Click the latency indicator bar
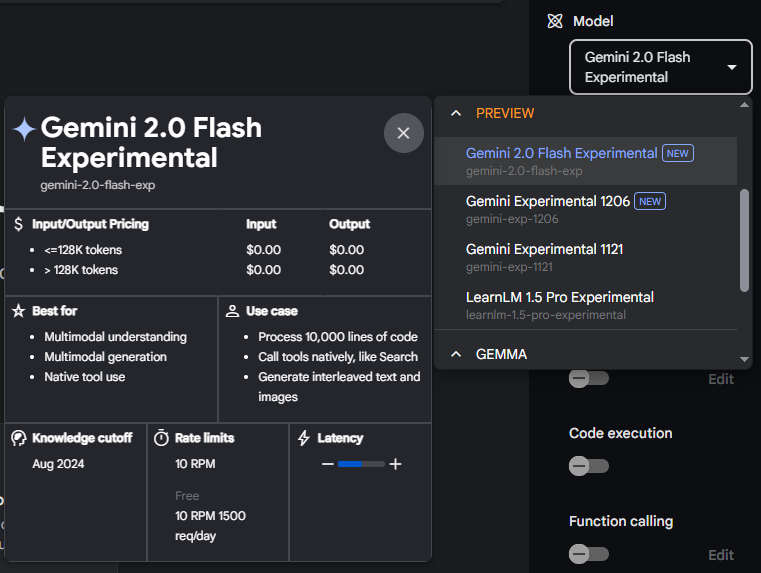The height and width of the screenshot is (573, 761). pyautogui.click(x=361, y=464)
